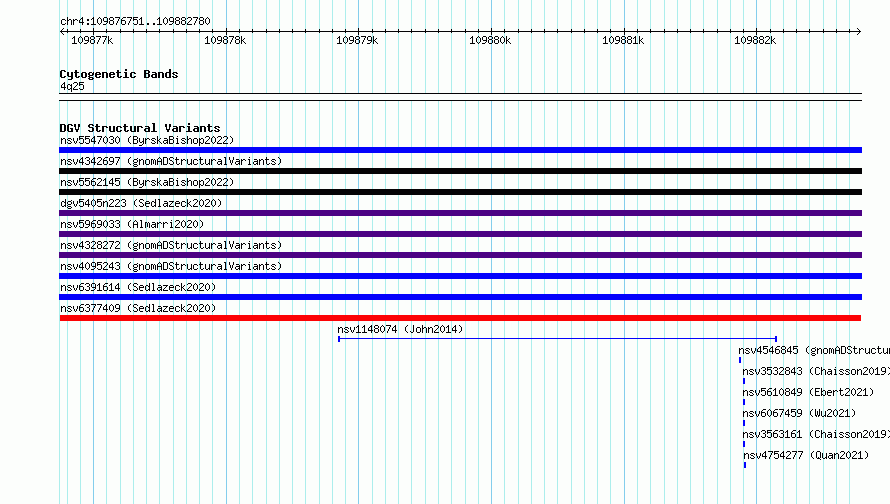Open the nsv6391614 (Sedlazeck2020) label
Viewport: 890px width, 504px height.
[x=138, y=287]
